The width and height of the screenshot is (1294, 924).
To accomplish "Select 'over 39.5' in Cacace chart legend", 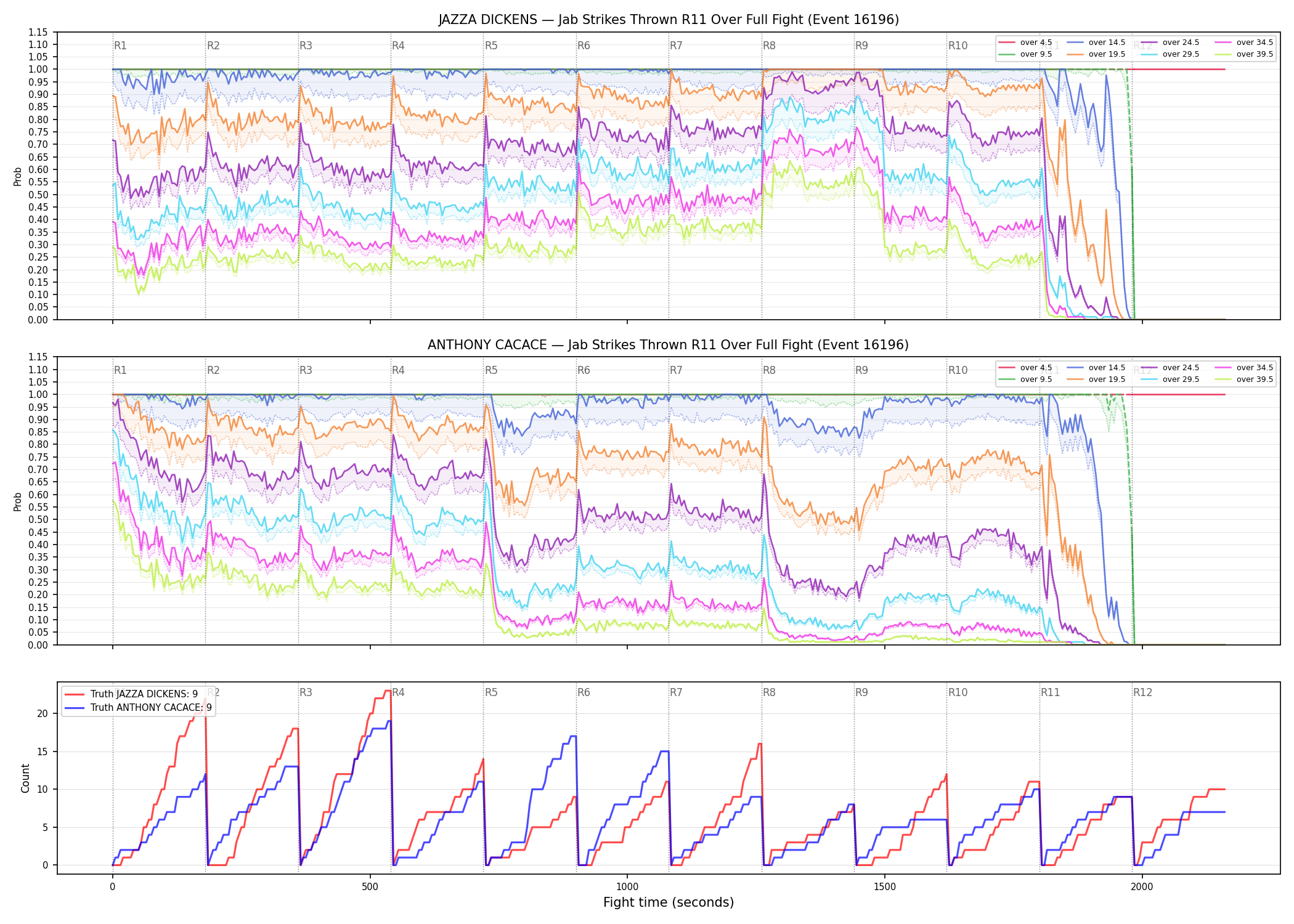I will (x=1244, y=379).
